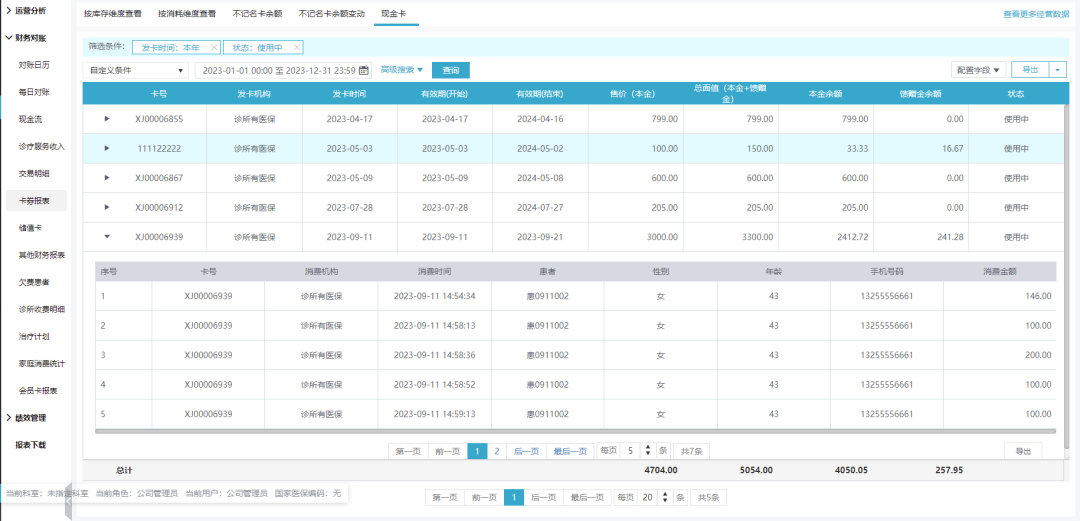Open 交易明细 in sidebar
Image resolution: width=1080 pixels, height=521 pixels.
34,173
